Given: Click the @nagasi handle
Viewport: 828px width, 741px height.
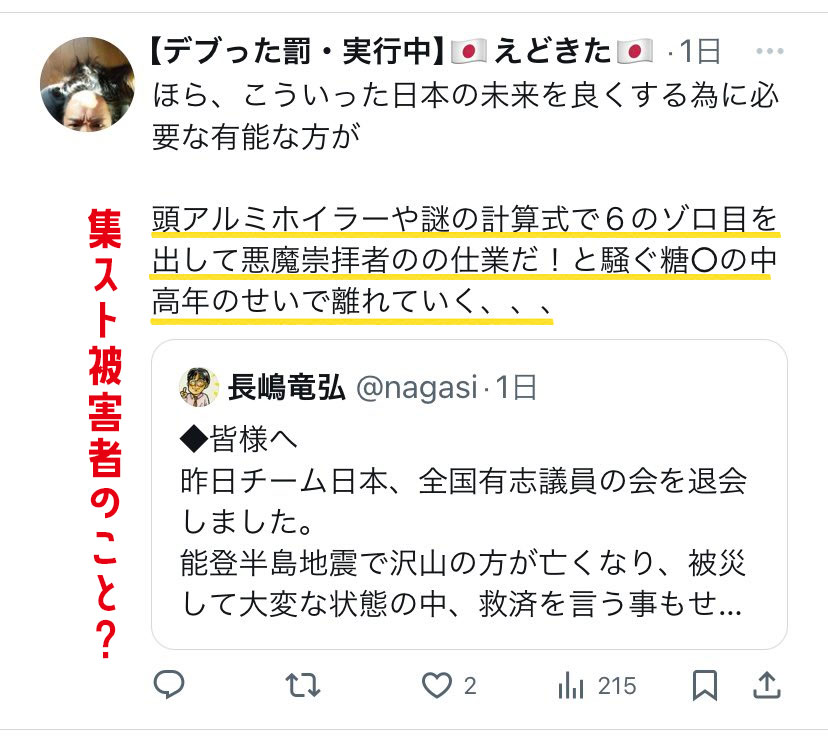Looking at the screenshot, I should [417, 388].
